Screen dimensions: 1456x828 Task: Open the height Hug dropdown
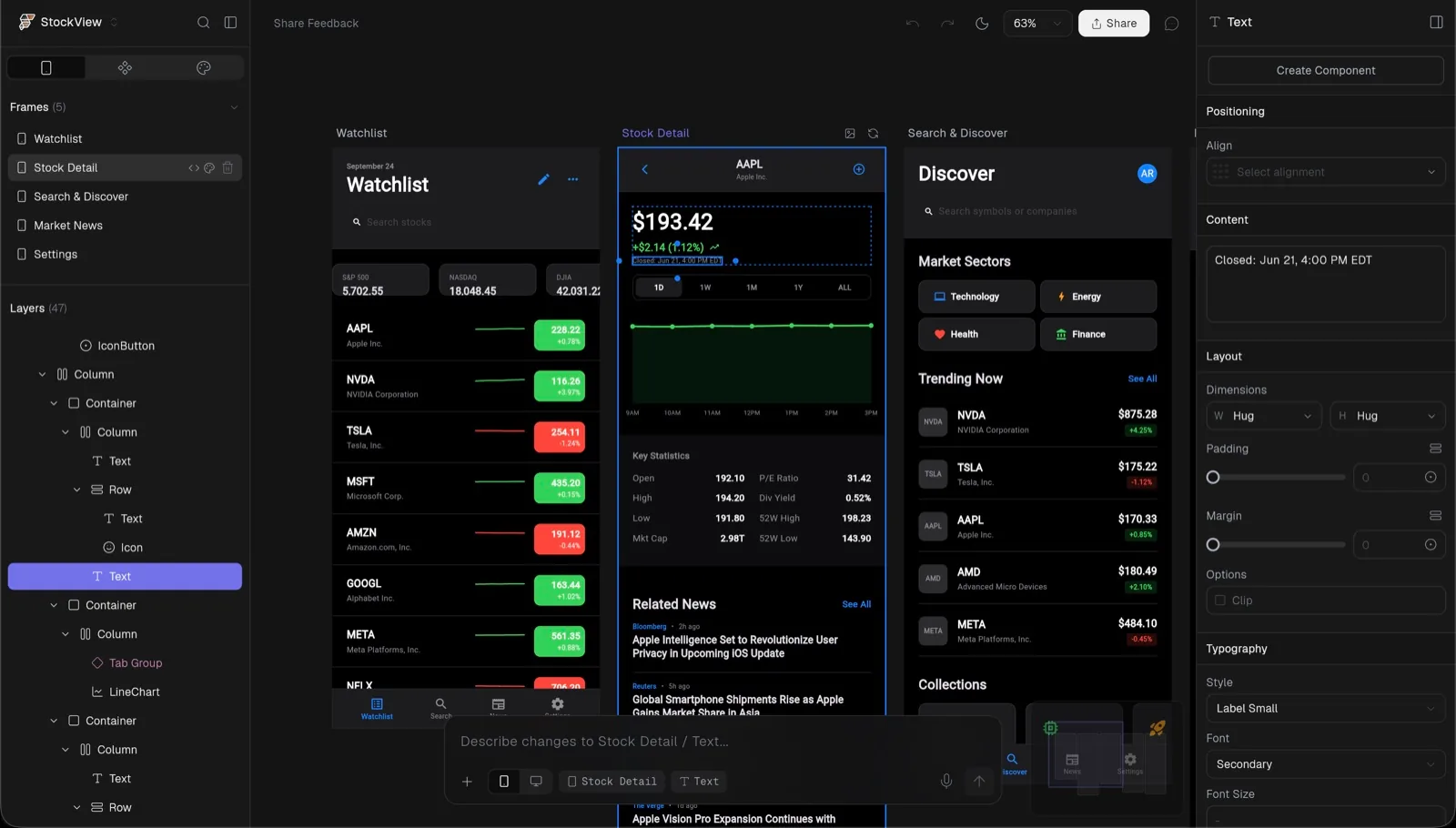click(x=1388, y=416)
